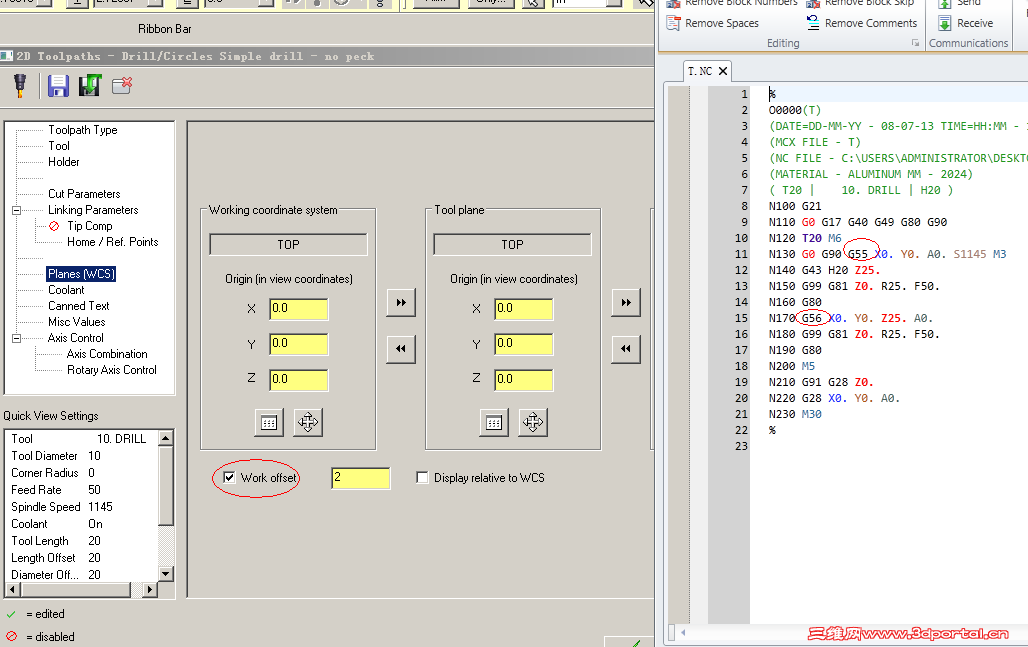Click the blue floppy disk save icon
The image size is (1028, 647).
(x=58, y=86)
